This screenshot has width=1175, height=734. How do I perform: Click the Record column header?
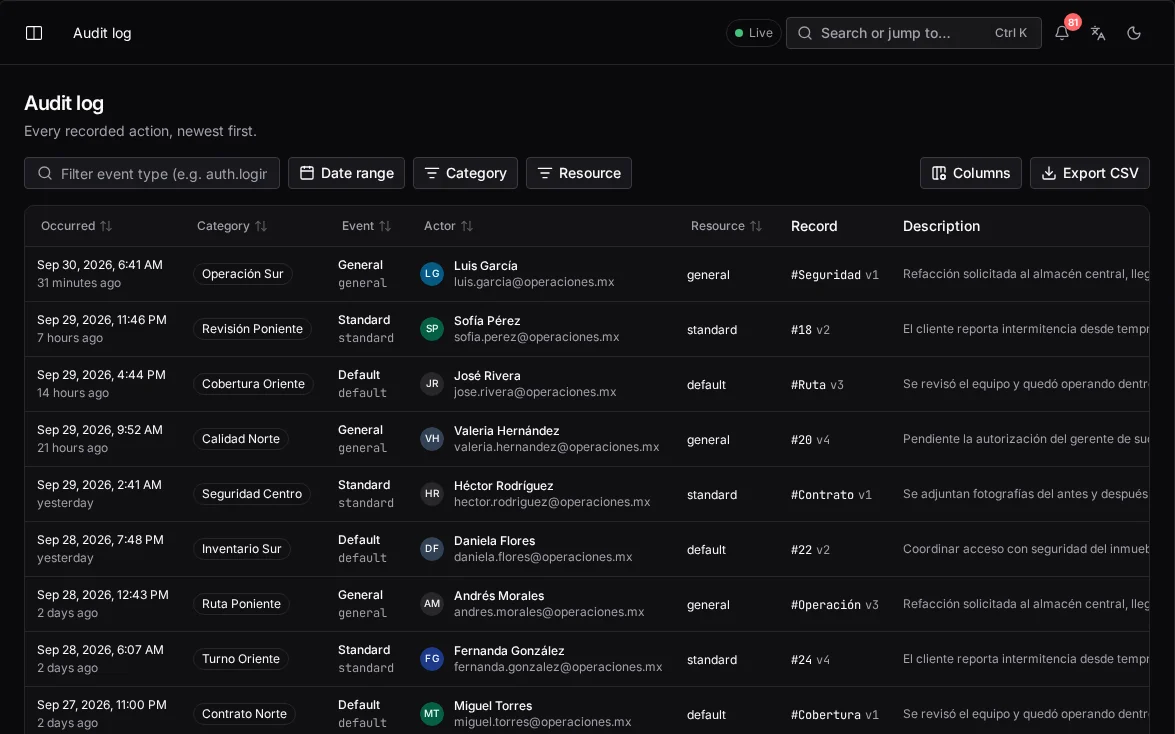click(814, 226)
